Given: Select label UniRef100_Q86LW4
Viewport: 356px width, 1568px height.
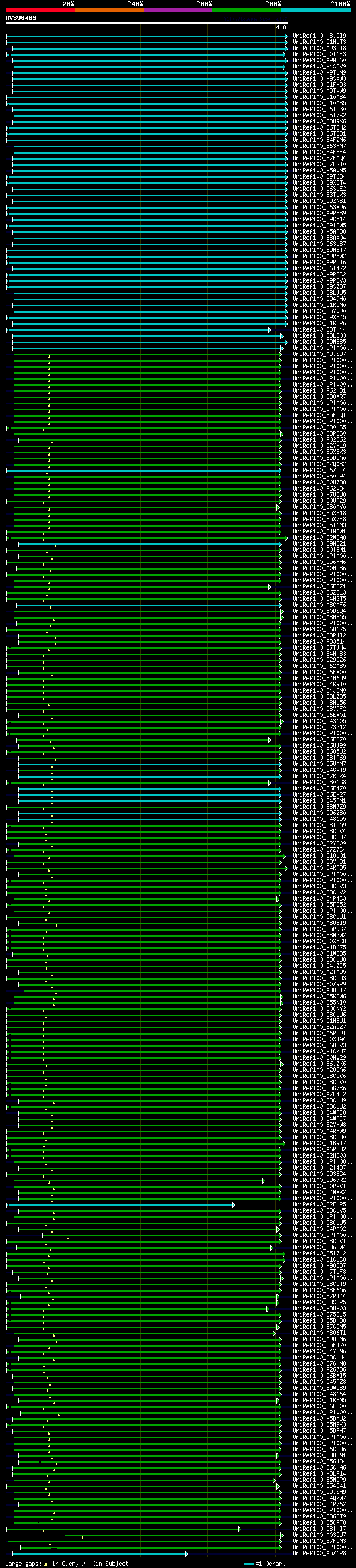Looking at the screenshot, I should pos(319,1248).
